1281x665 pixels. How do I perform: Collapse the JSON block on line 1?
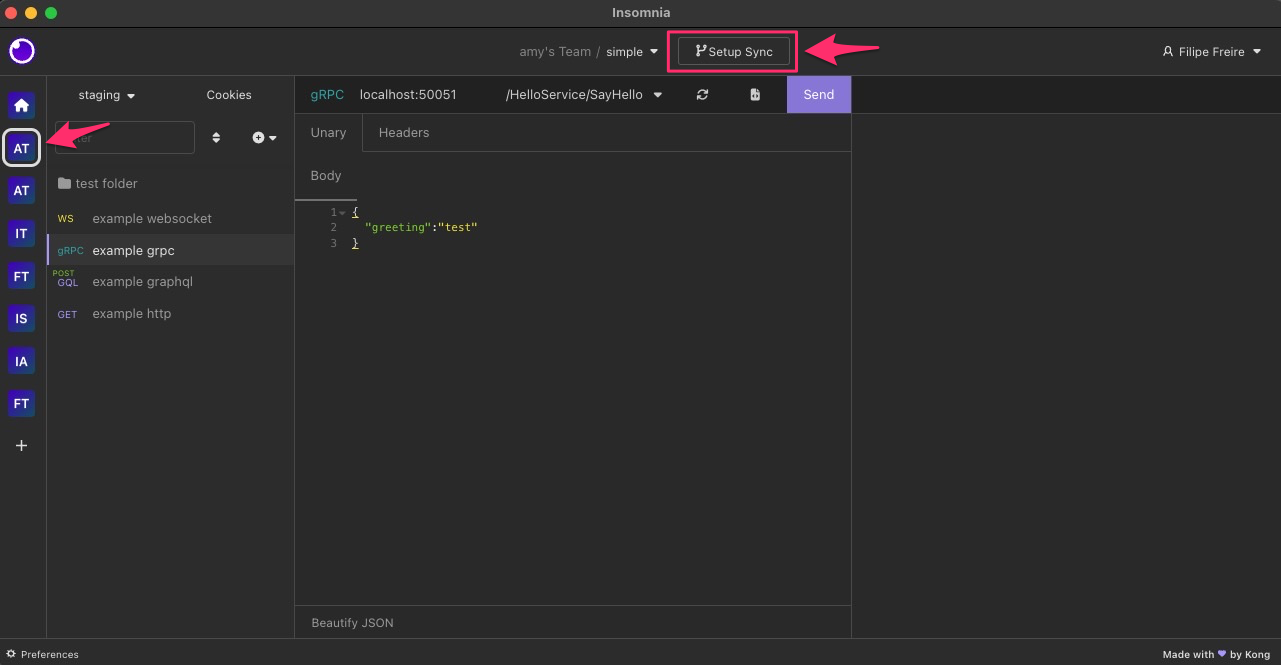342,213
